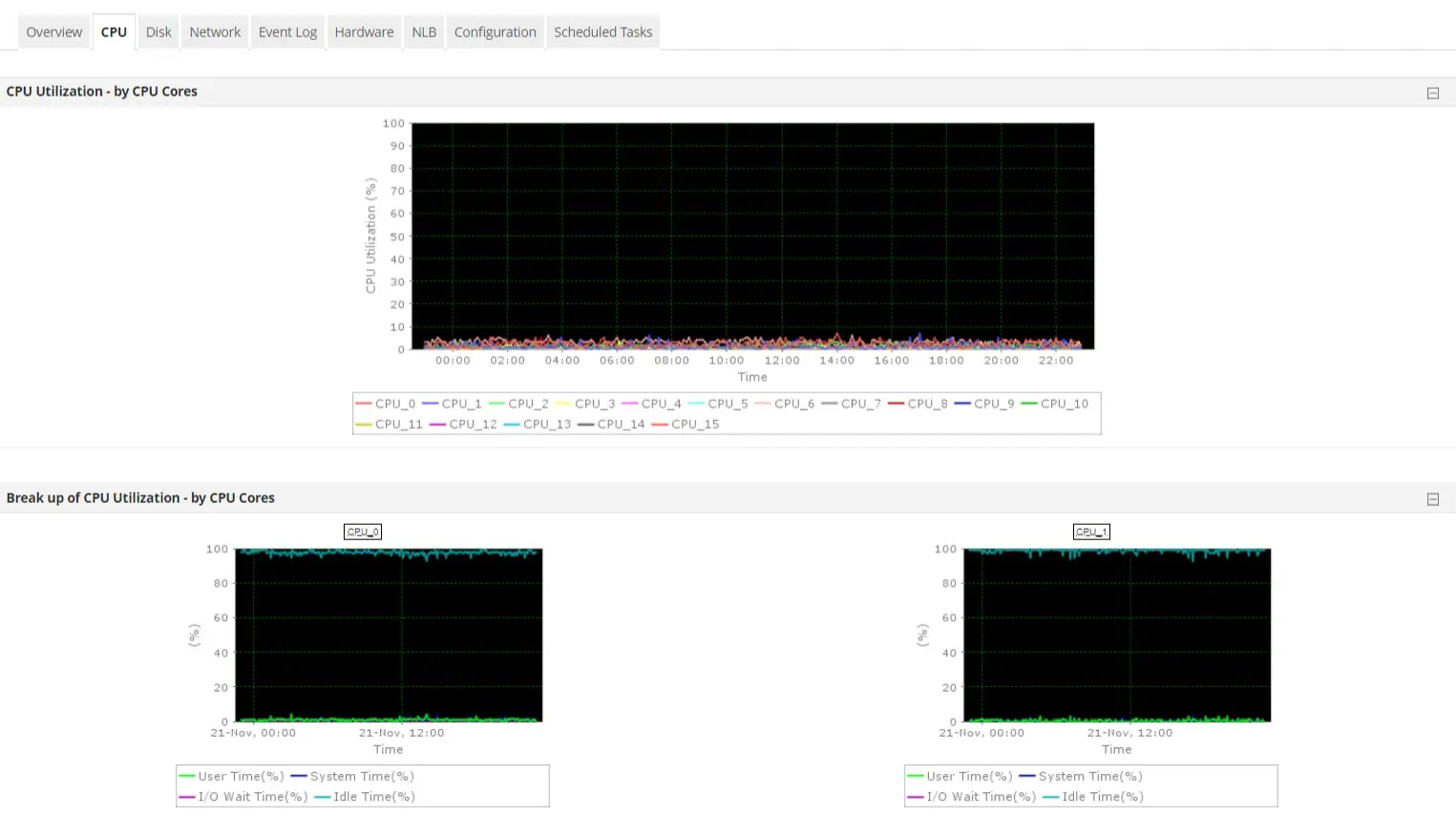1456x816 pixels.
Task: Click the 'CPU Utilization - by CPU Cores' heading
Action: click(102, 92)
